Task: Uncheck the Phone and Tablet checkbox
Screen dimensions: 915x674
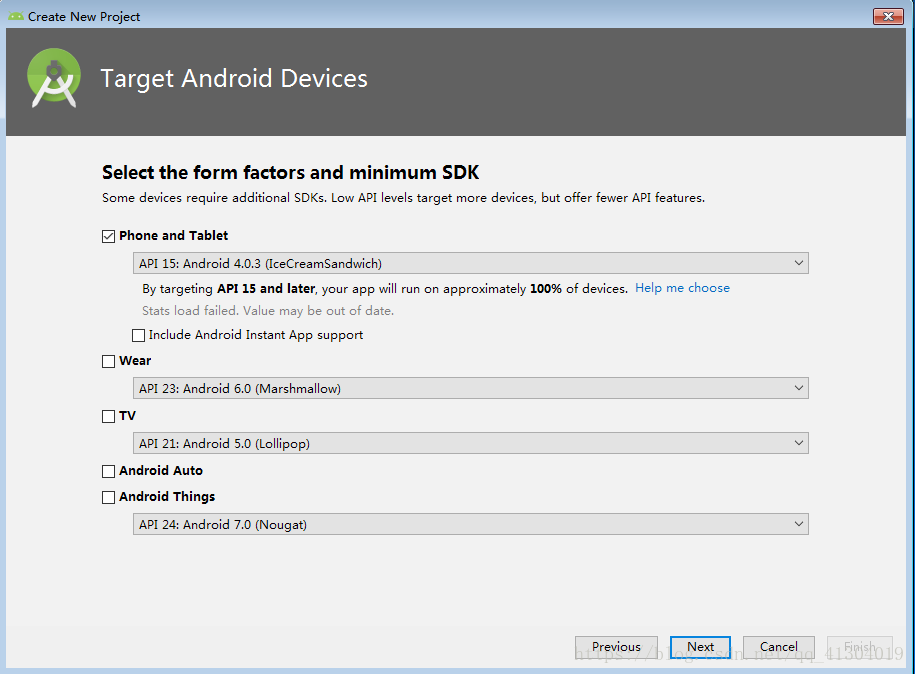Action: point(108,236)
